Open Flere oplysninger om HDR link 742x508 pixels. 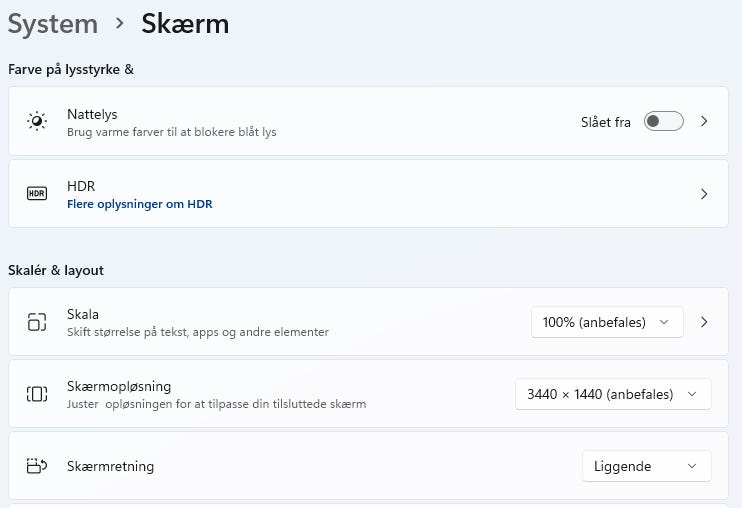[x=139, y=204]
